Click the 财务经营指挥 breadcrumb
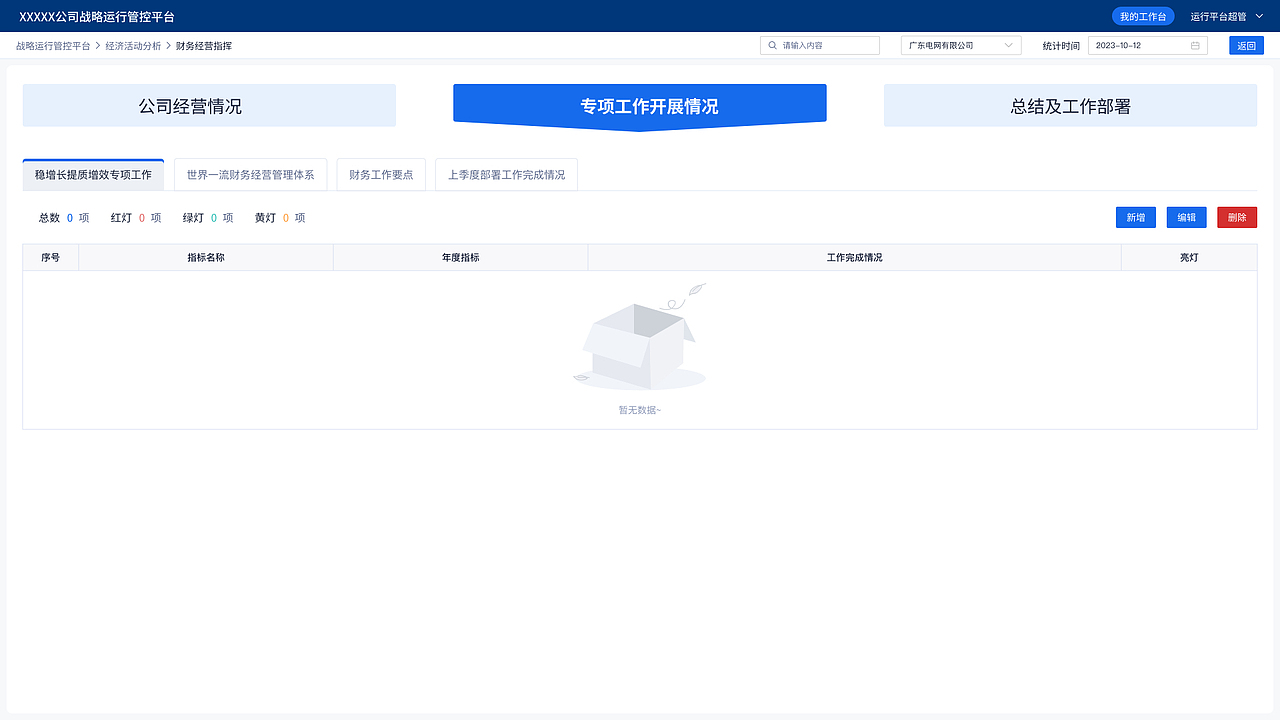1280x720 pixels. click(x=204, y=46)
